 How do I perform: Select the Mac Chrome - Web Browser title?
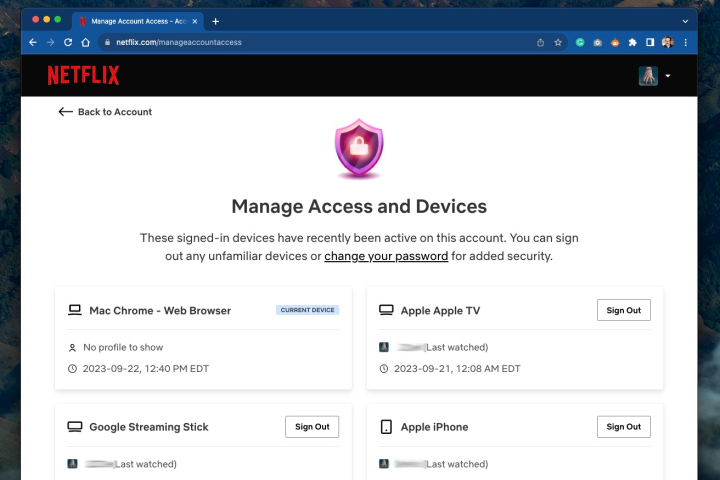[160, 311]
